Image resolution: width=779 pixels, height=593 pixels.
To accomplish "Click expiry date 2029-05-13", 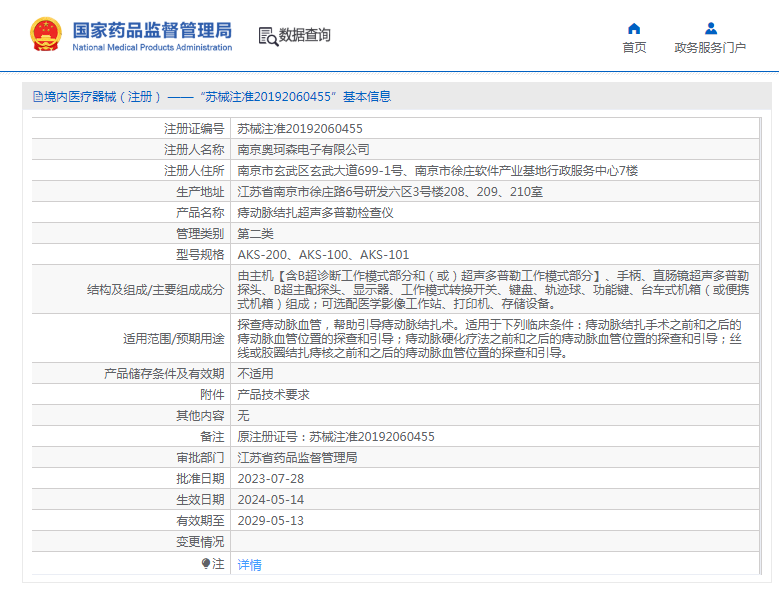I will (x=271, y=521).
